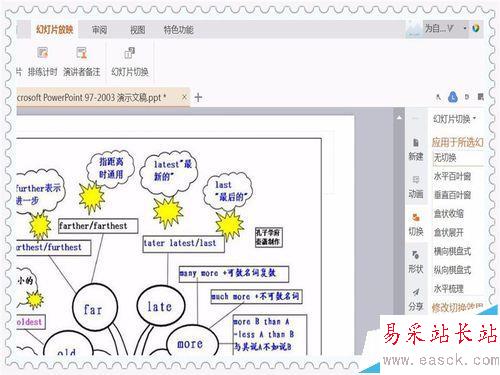The image size is (500, 375).
Task: Select the more B than A text box
Action: coord(269,335)
